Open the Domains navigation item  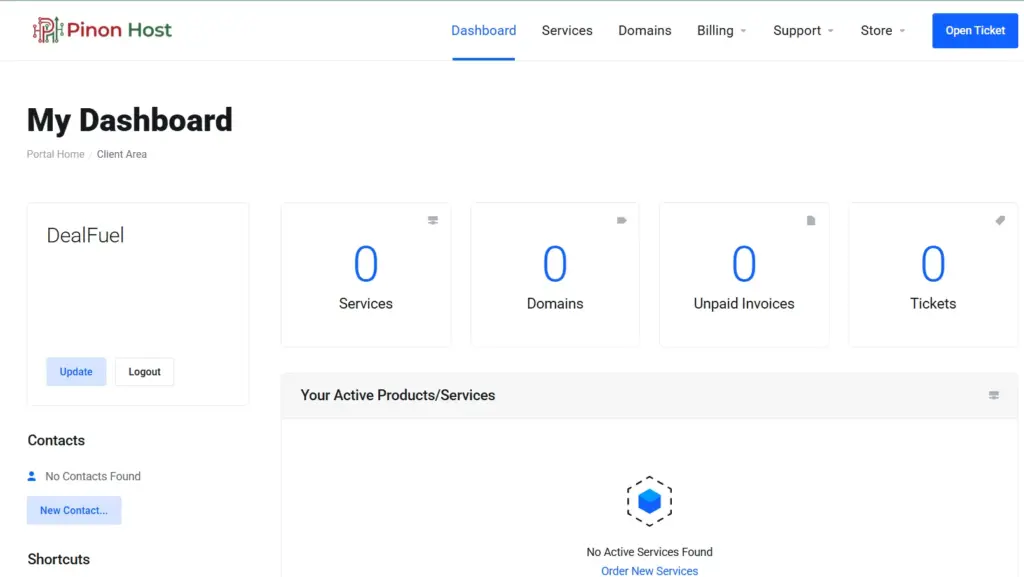[644, 30]
